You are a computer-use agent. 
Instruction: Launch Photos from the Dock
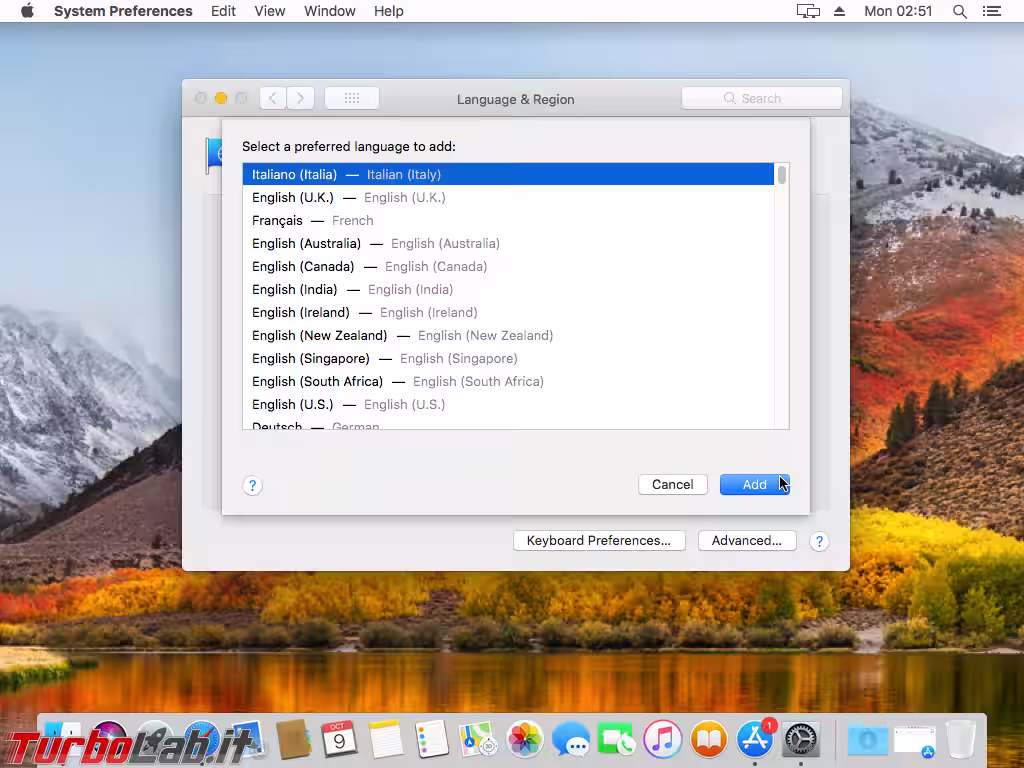526,740
